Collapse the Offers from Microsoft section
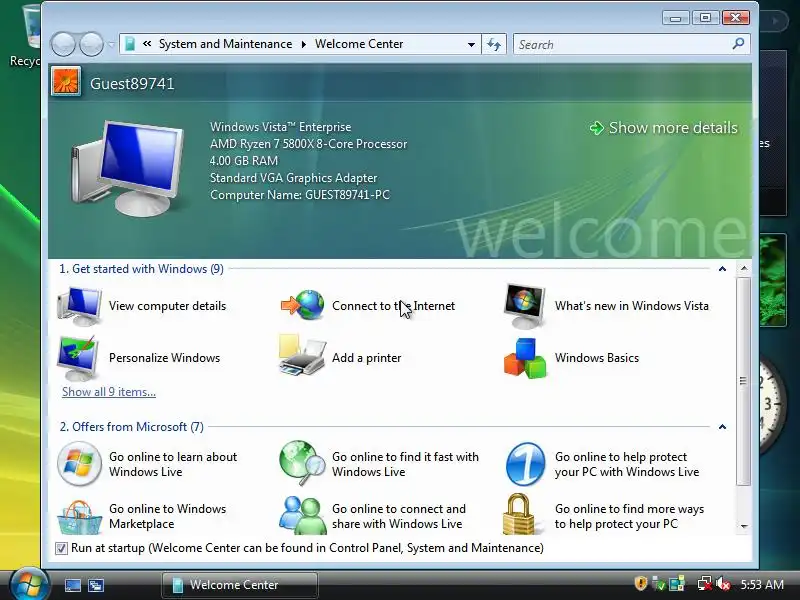This screenshot has width=800, height=600. coord(722,427)
